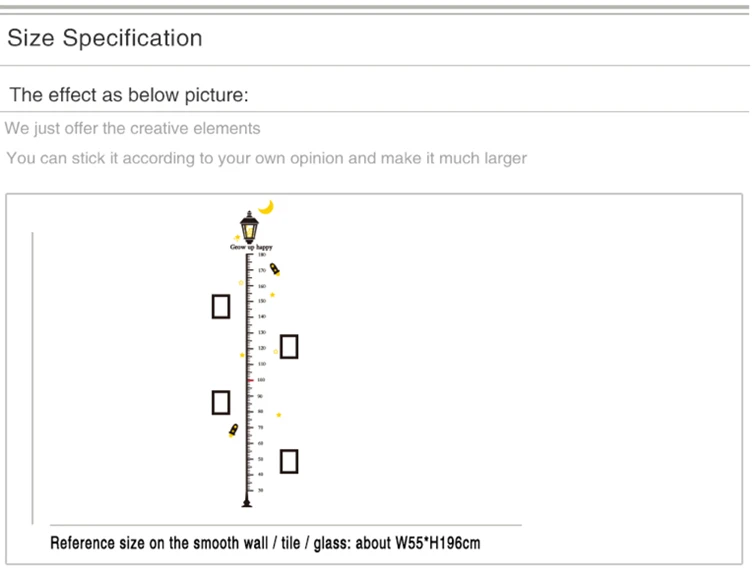Select the rocket beside the 70 mark
Screen dimensions: 752x568
[x=234, y=430]
